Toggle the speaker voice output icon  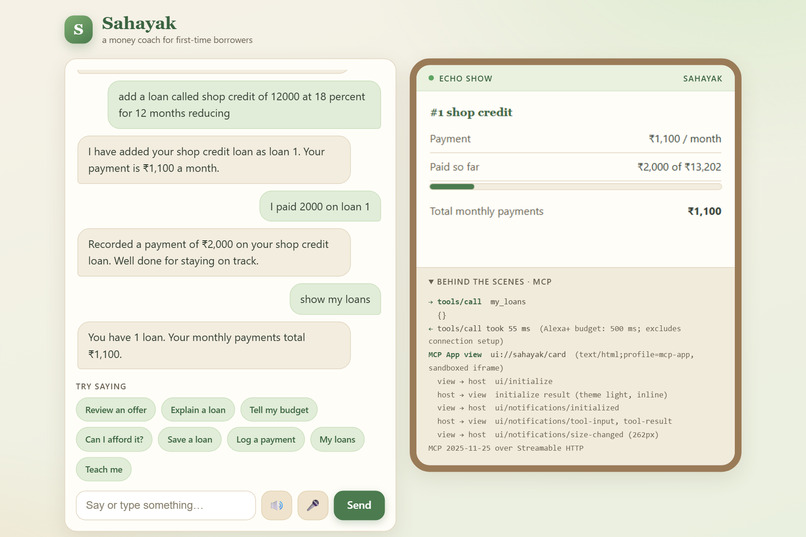click(x=277, y=505)
